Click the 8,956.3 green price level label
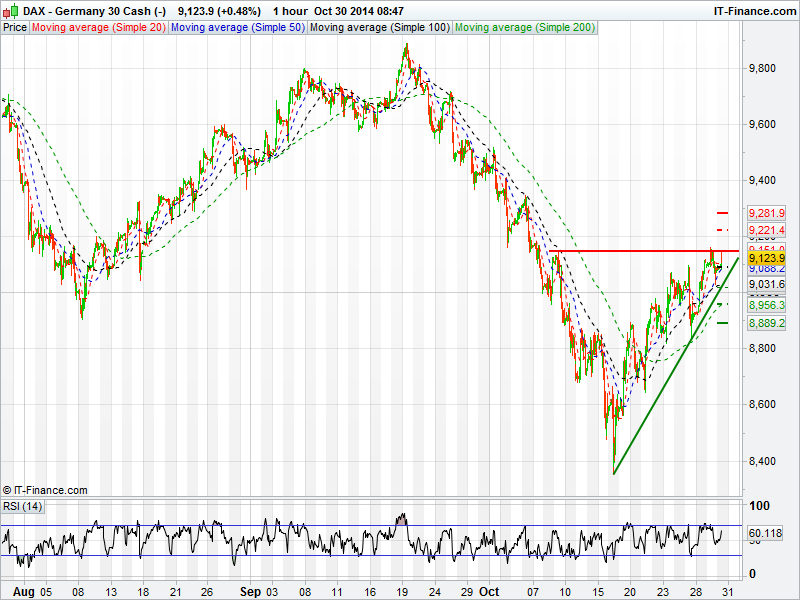 (x=766, y=305)
